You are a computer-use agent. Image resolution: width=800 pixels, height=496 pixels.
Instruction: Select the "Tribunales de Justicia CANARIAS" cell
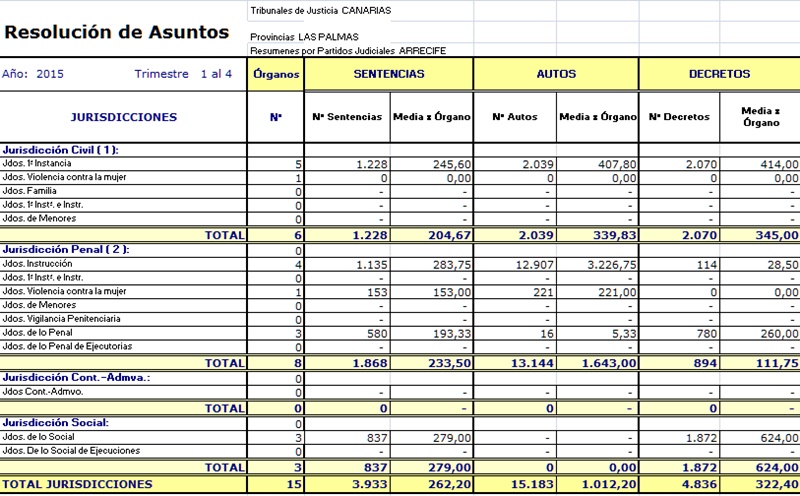(x=320, y=10)
